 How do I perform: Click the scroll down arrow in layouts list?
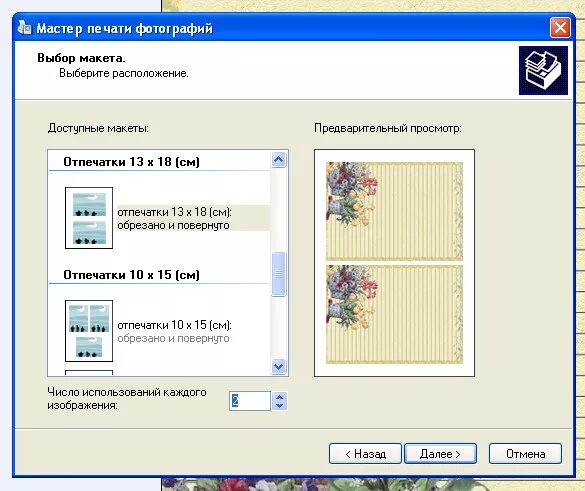279,366
